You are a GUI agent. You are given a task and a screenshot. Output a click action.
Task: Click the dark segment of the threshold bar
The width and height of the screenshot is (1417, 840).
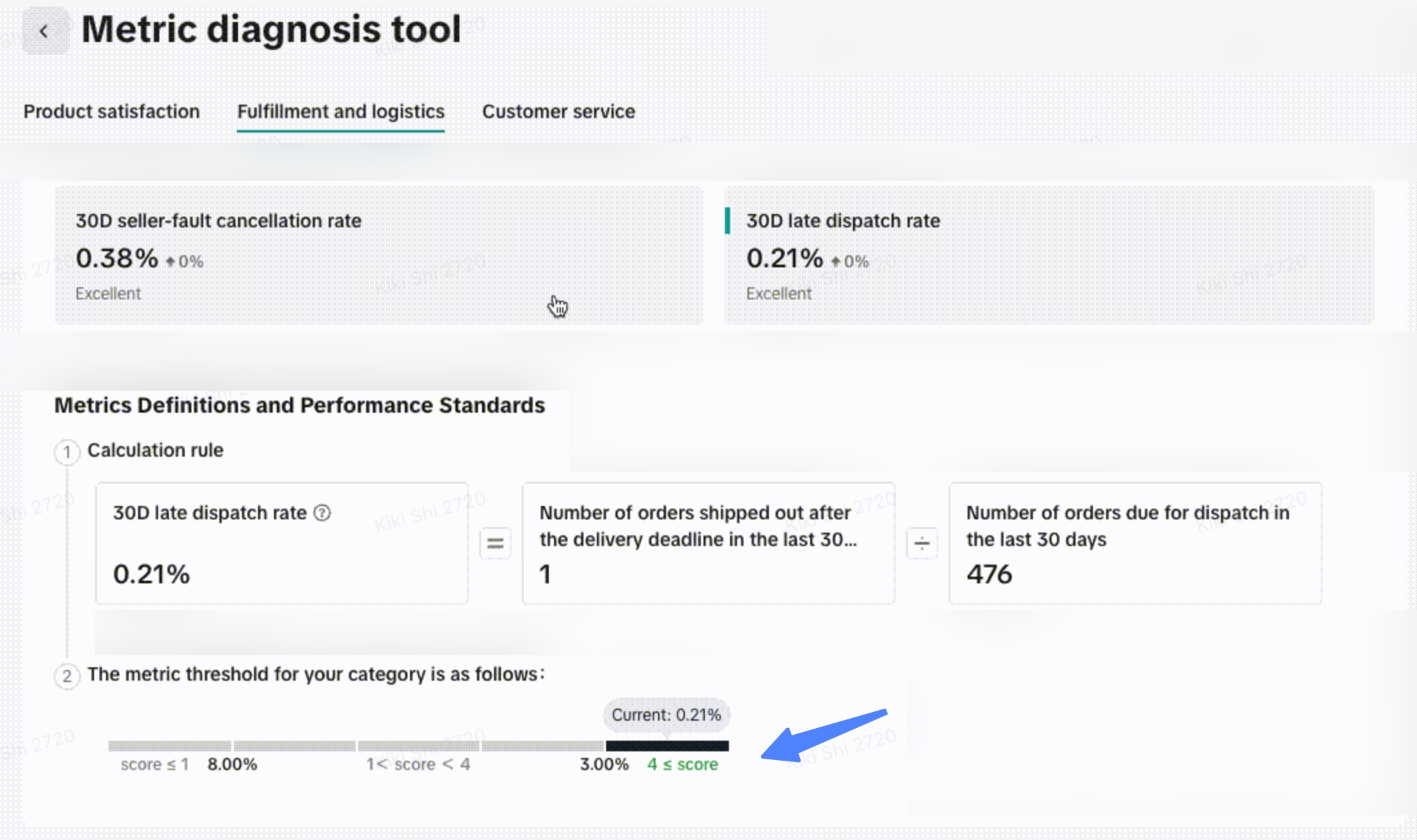point(667,746)
